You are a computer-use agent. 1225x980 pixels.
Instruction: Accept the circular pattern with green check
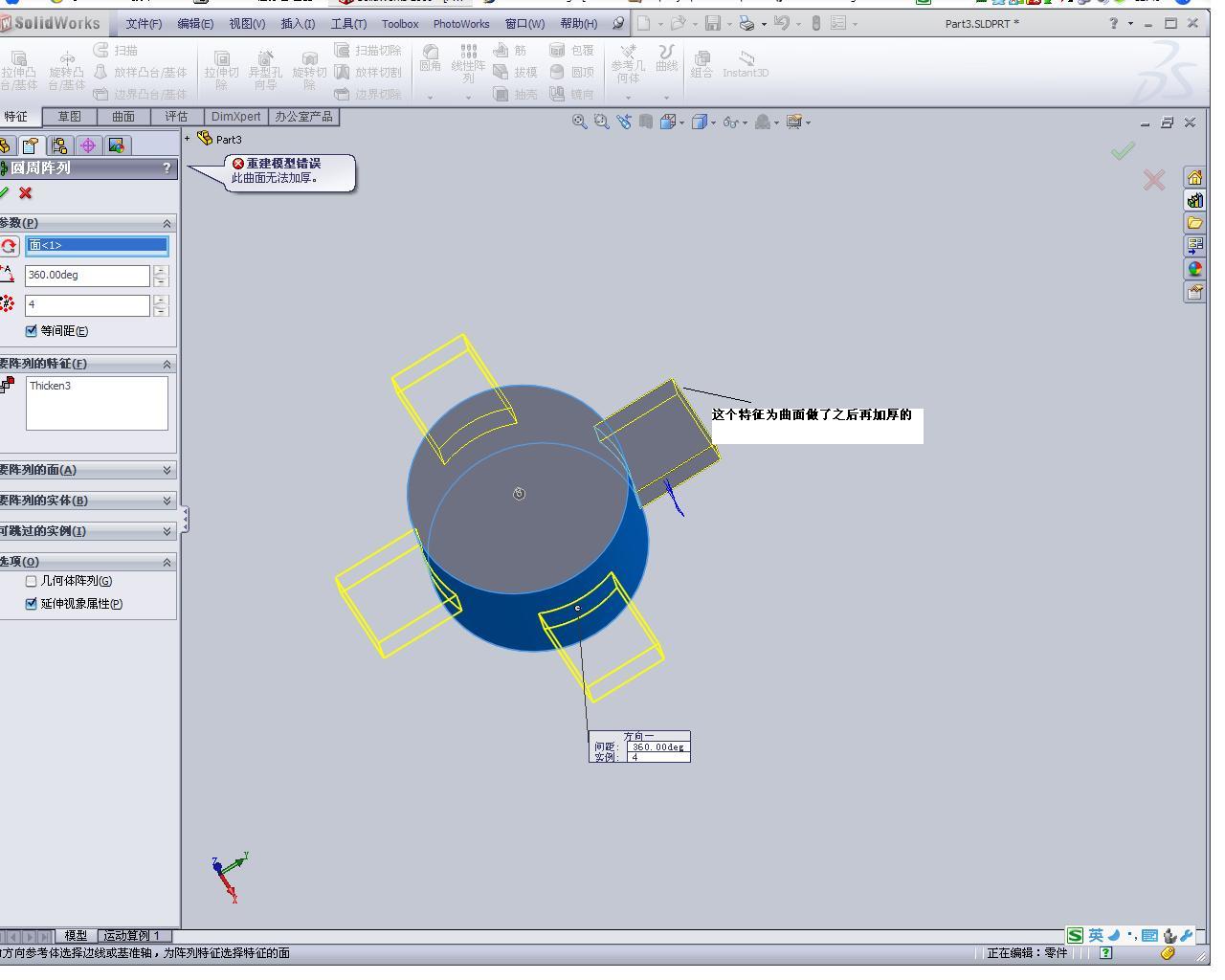(x=5, y=193)
